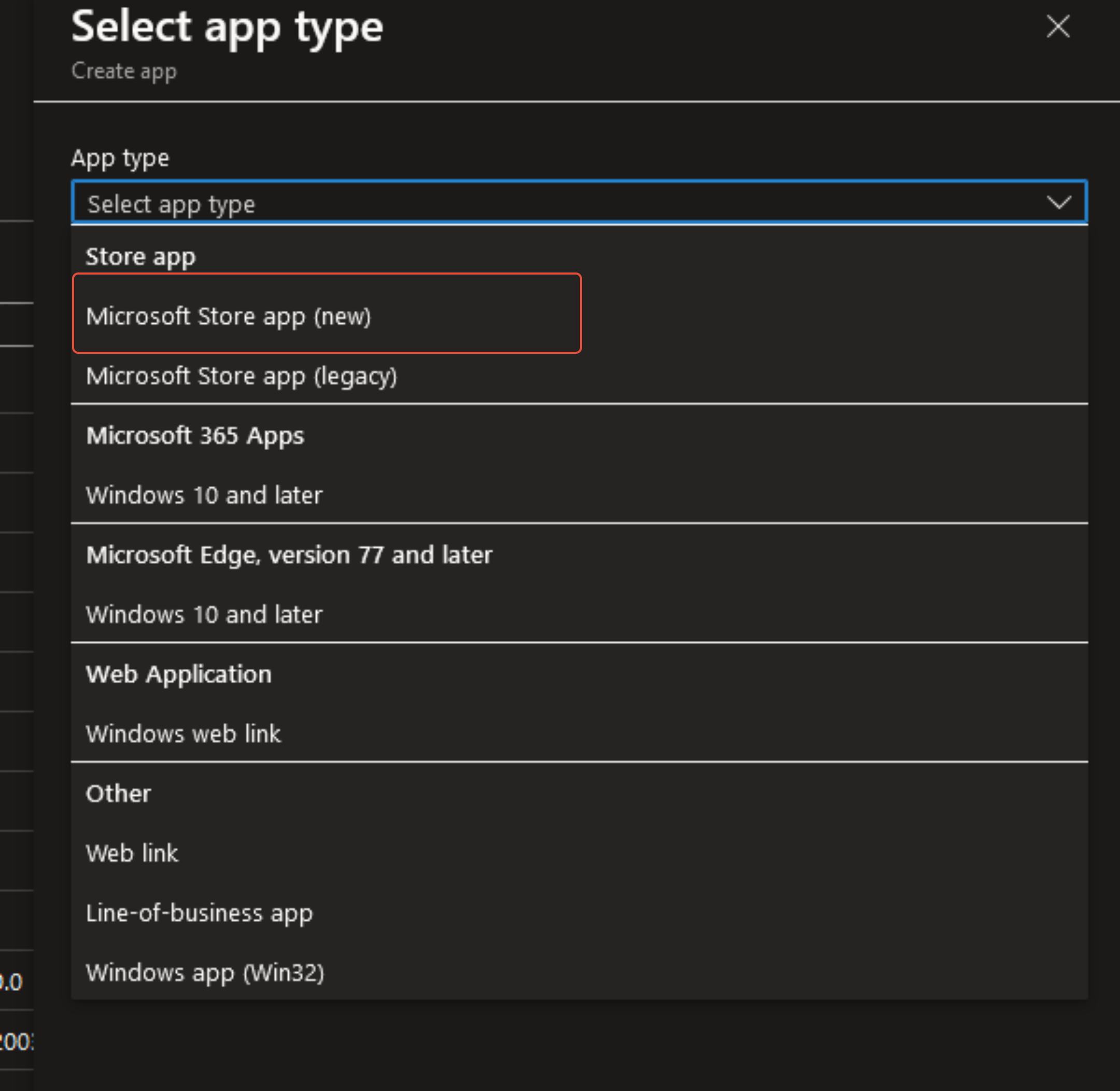Click the 'Create app' subtitle text
The width and height of the screenshot is (1120, 1091).
124,71
